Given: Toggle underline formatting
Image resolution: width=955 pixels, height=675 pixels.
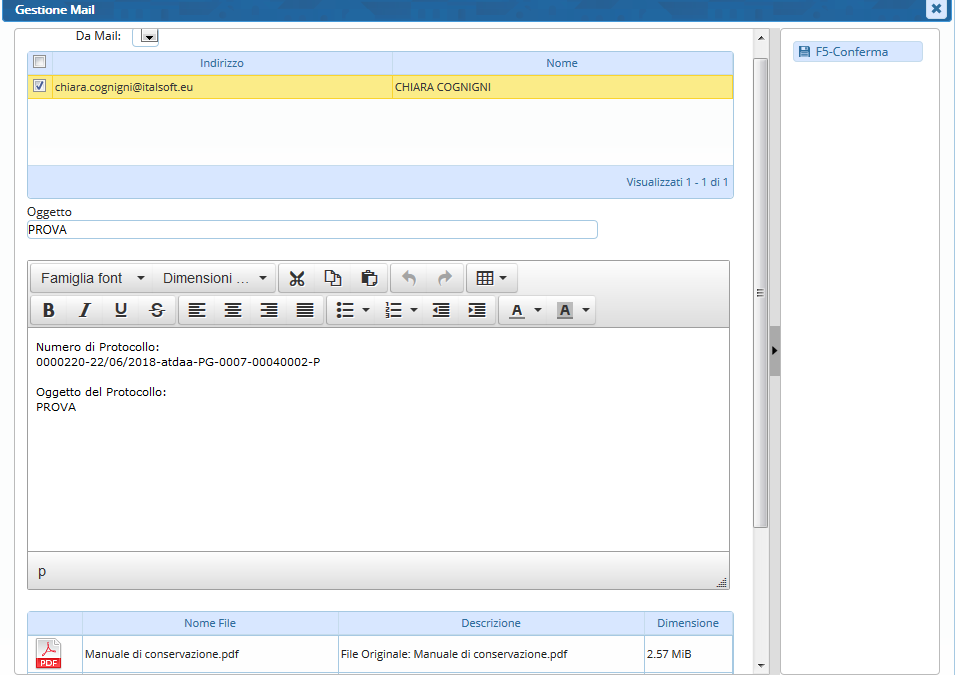Looking at the screenshot, I should [121, 311].
